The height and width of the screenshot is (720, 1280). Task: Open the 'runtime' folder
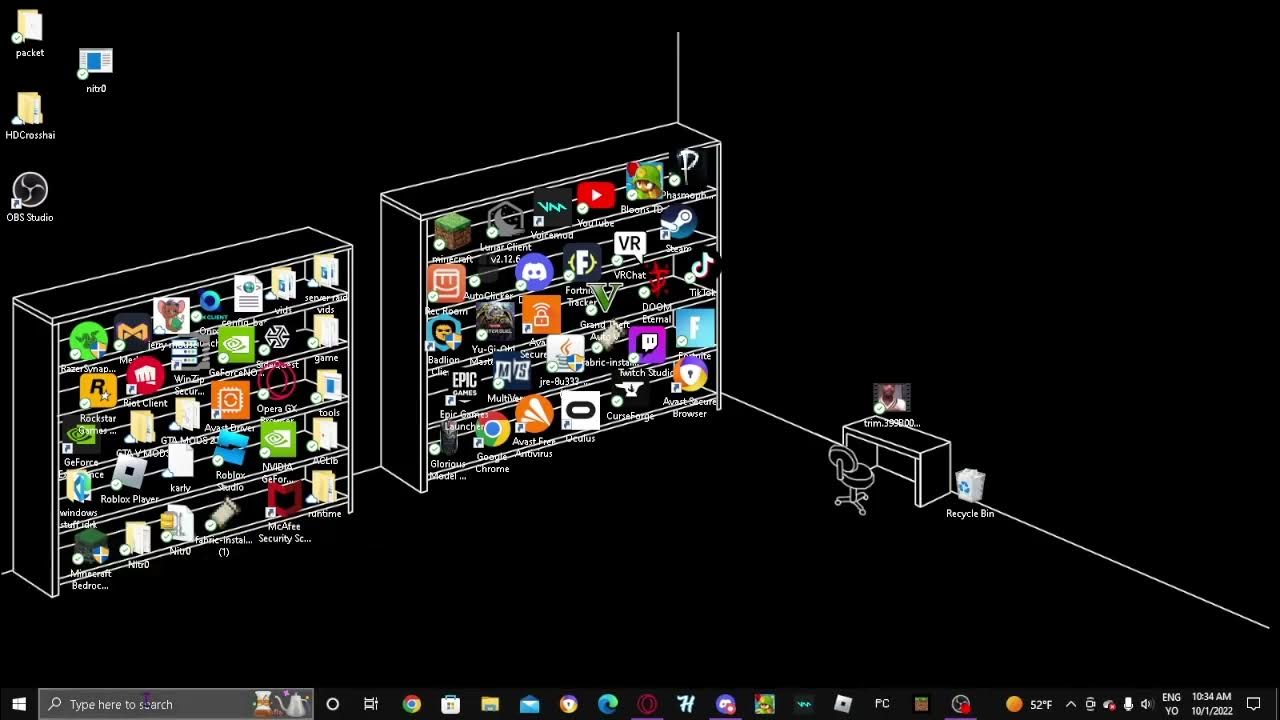(x=324, y=494)
